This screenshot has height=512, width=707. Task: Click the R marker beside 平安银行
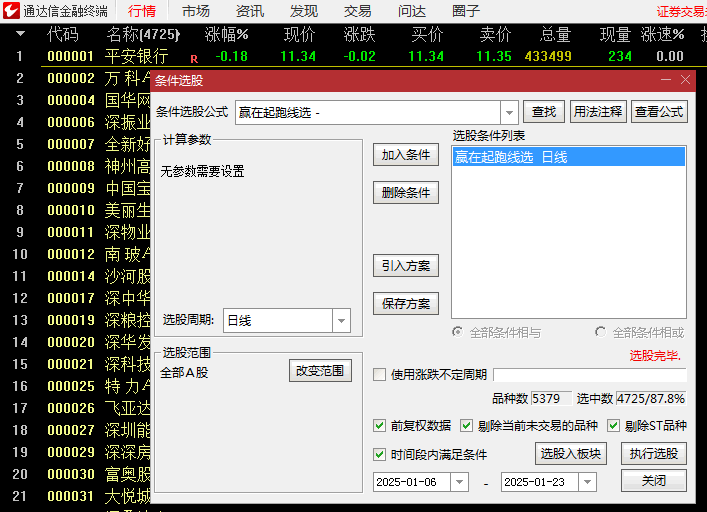(194, 59)
